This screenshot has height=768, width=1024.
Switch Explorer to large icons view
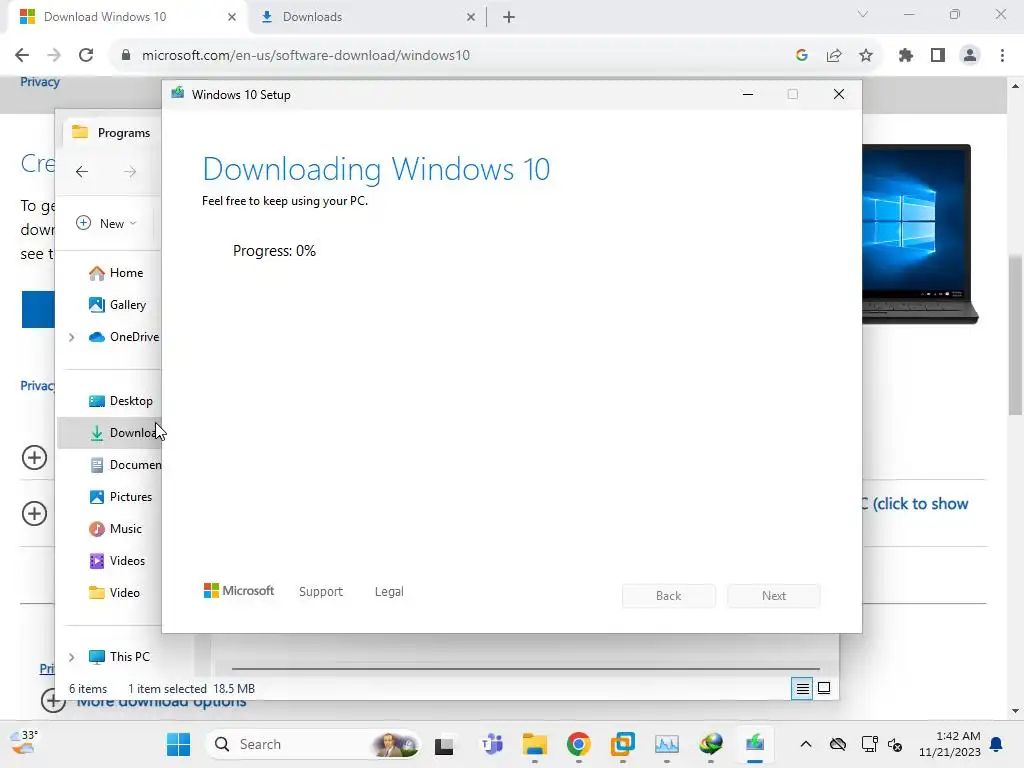[x=824, y=688]
